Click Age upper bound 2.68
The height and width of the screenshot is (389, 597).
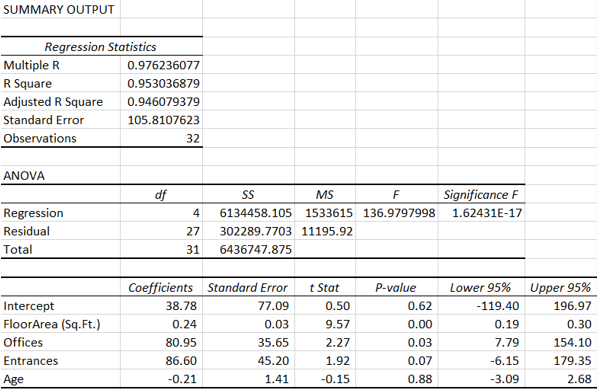point(579,379)
